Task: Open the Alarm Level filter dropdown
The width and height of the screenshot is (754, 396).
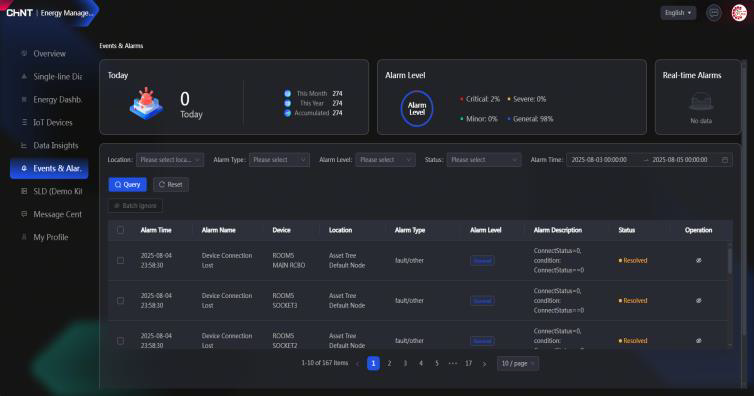Action: [x=385, y=160]
